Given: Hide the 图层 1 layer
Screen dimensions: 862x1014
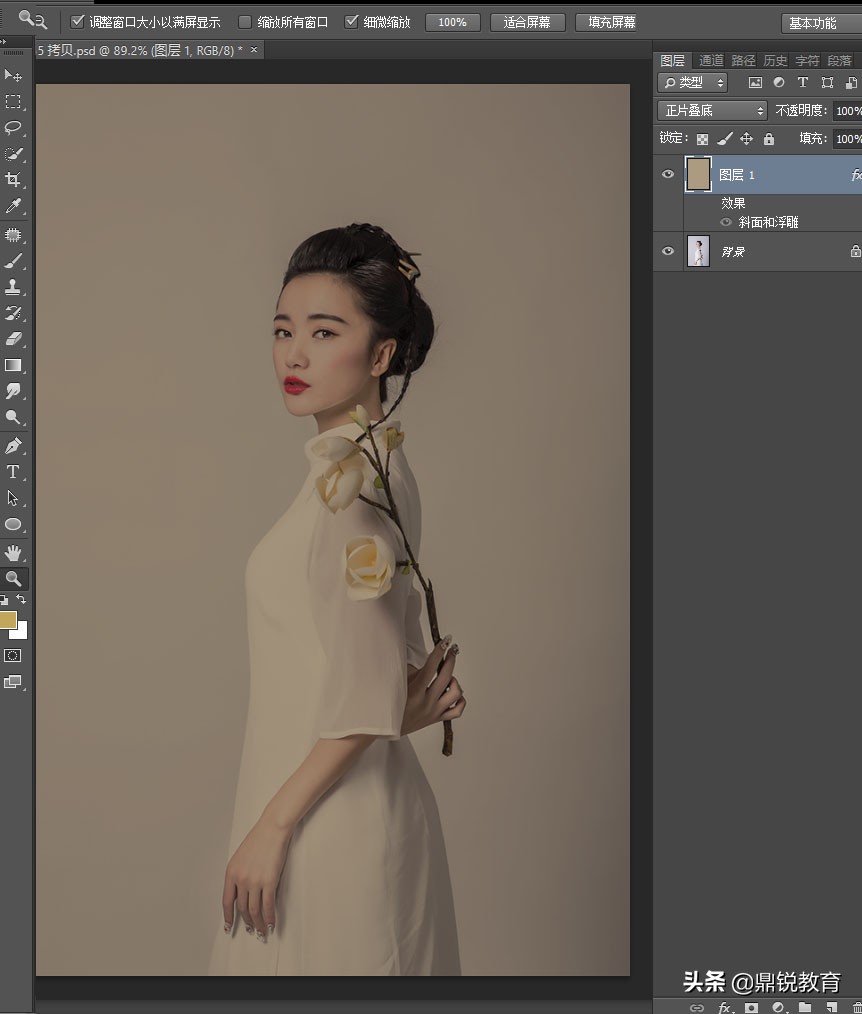Looking at the screenshot, I should click(x=668, y=173).
